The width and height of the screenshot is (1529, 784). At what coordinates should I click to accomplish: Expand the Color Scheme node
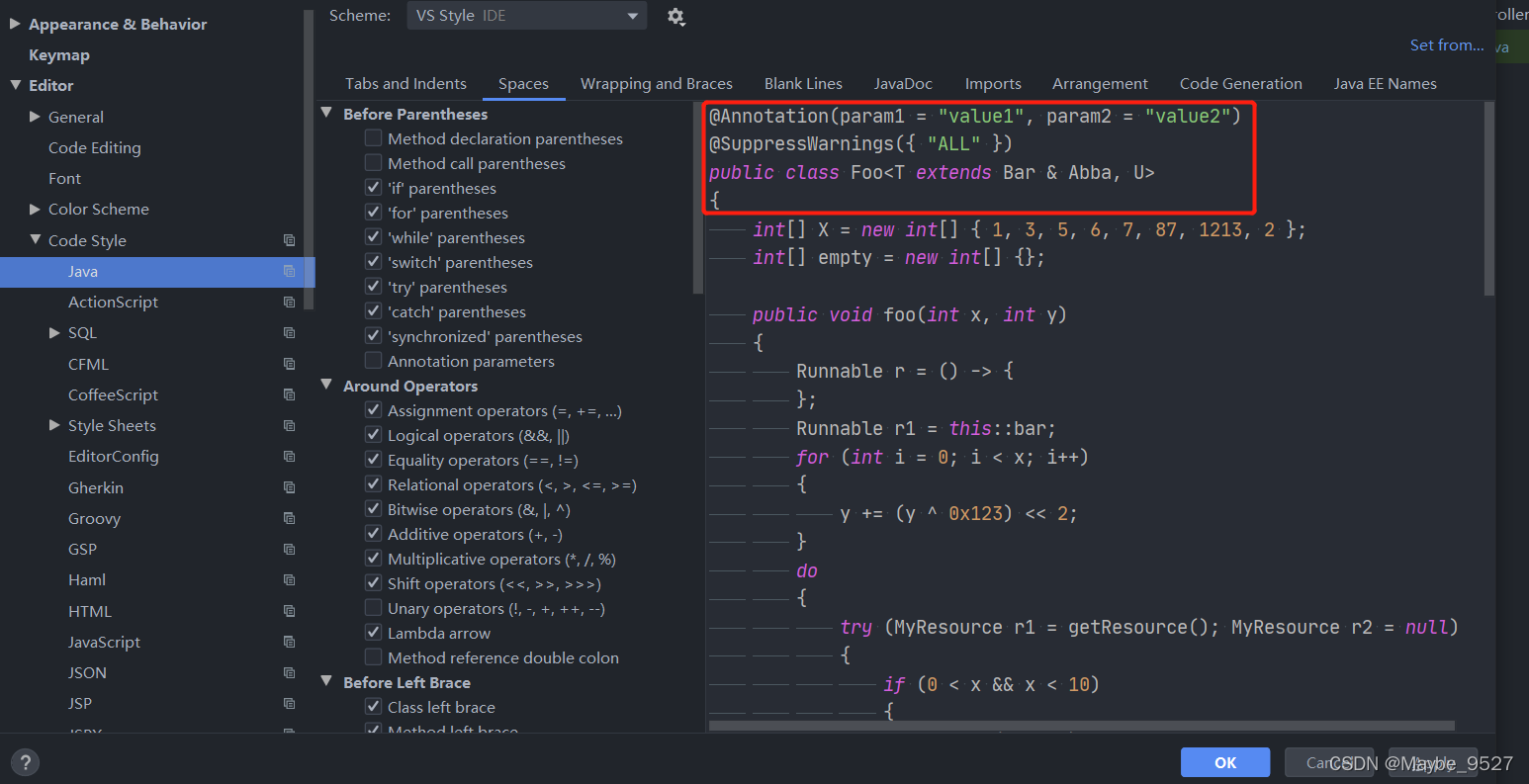(36, 209)
